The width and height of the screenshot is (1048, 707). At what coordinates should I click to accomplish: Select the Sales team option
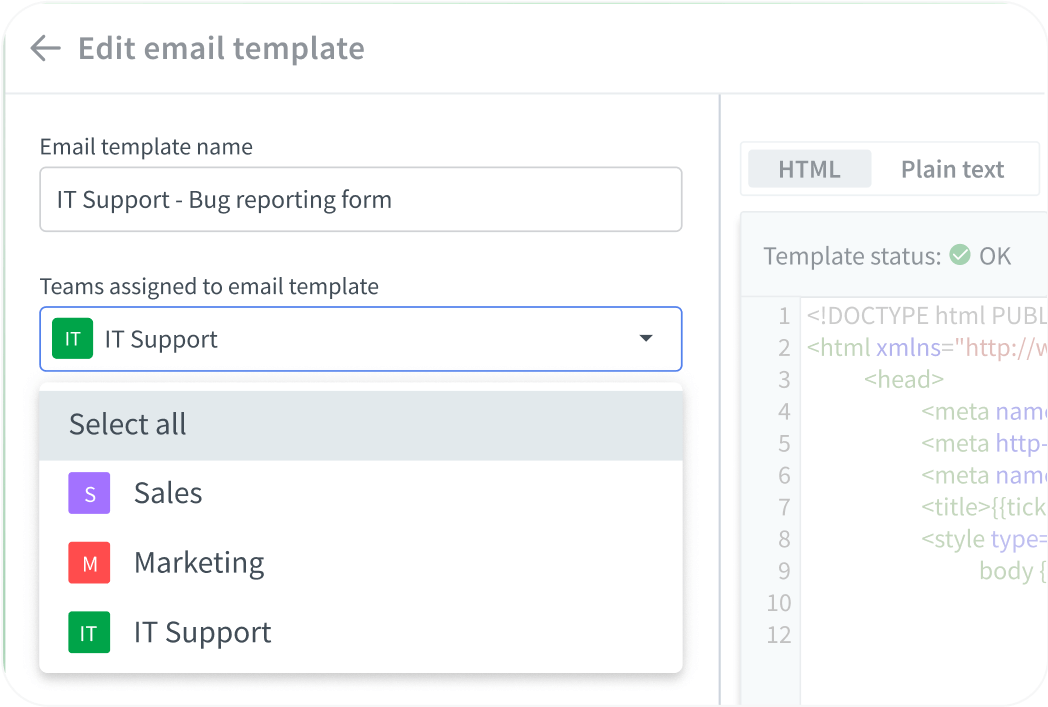[x=167, y=492]
